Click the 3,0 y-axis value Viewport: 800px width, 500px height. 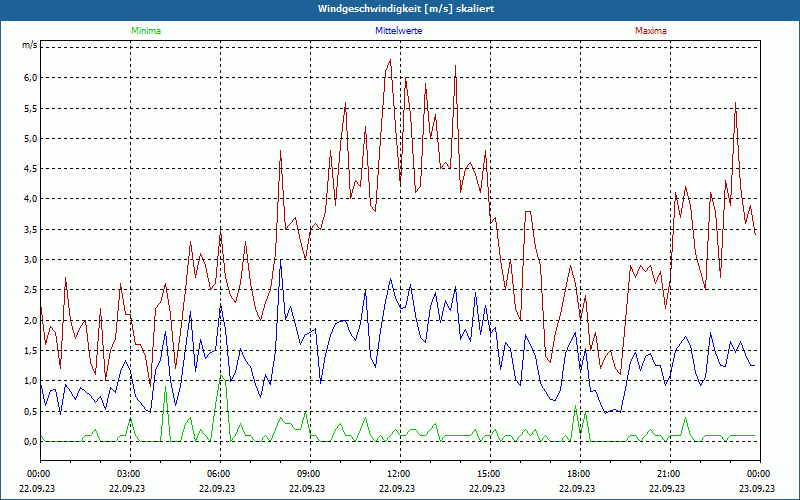point(31,260)
